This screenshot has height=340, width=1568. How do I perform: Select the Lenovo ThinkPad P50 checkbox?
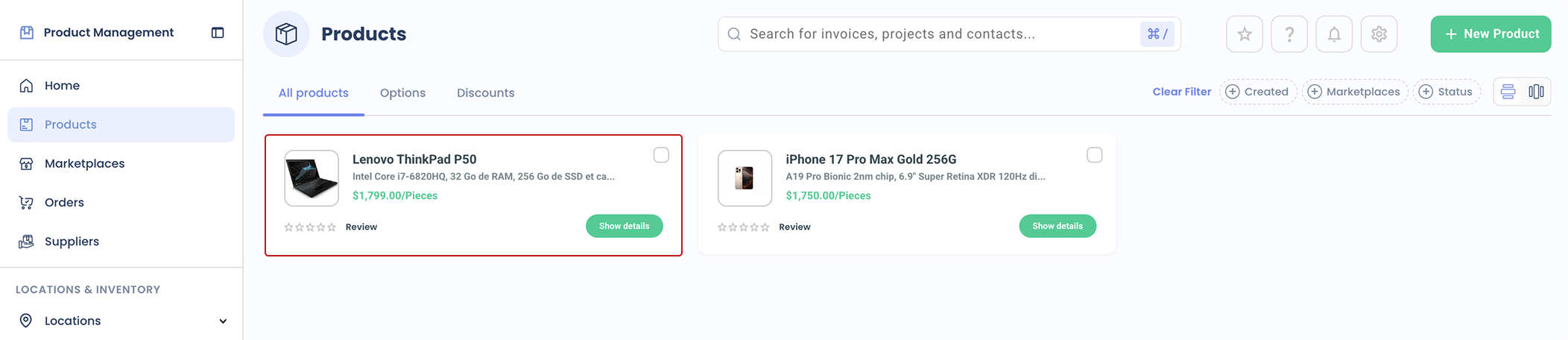click(661, 155)
